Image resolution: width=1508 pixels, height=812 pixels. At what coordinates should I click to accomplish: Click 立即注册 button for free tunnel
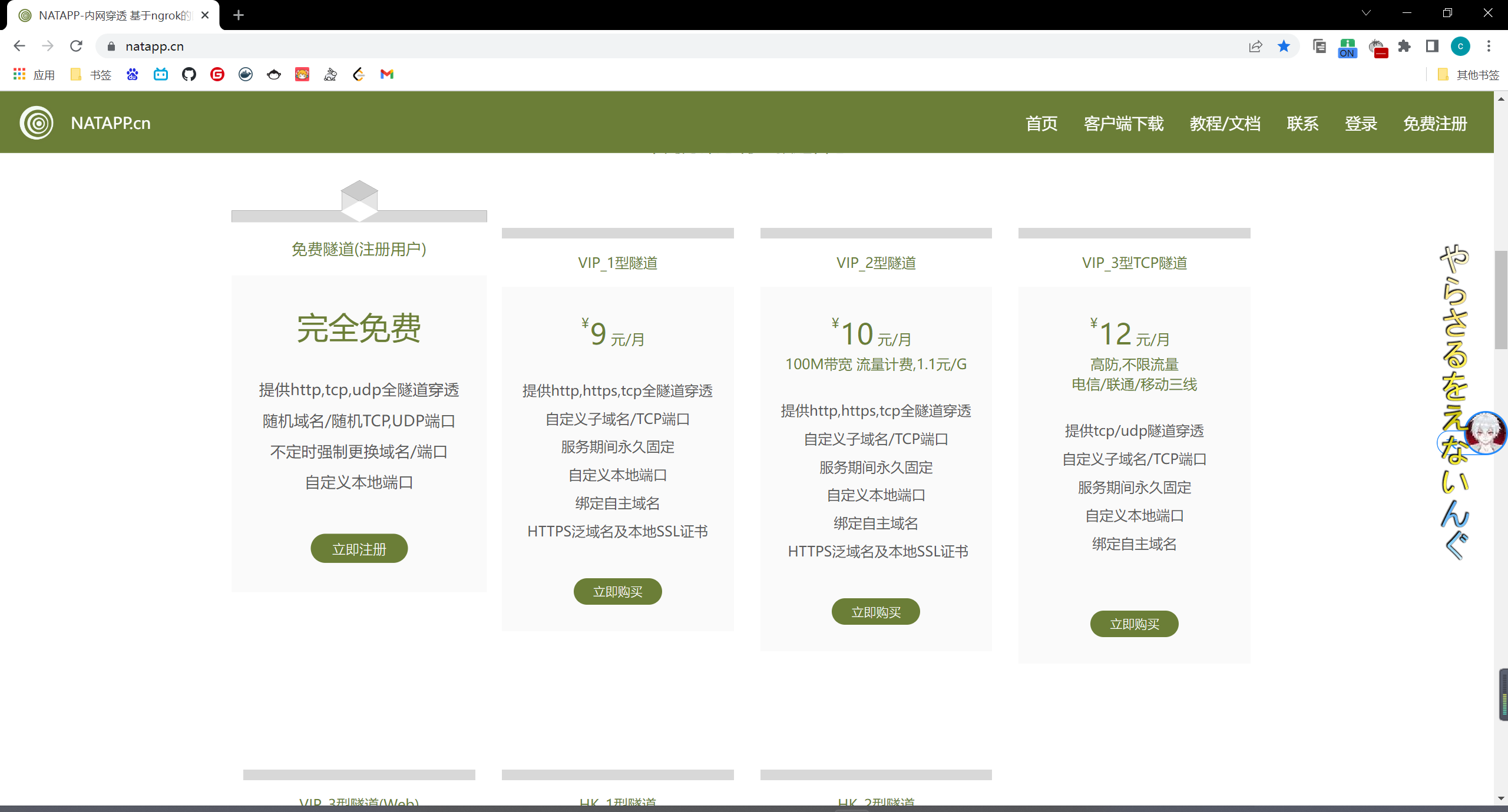point(359,549)
